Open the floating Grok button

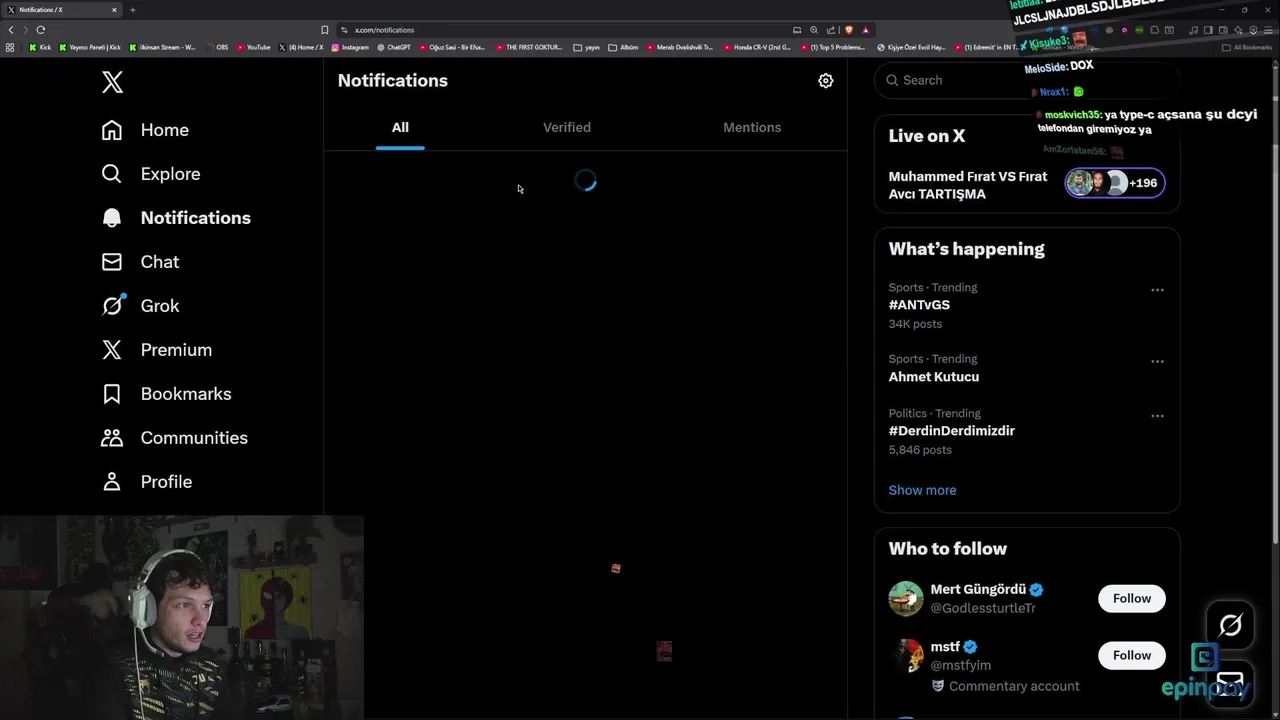[1230, 625]
